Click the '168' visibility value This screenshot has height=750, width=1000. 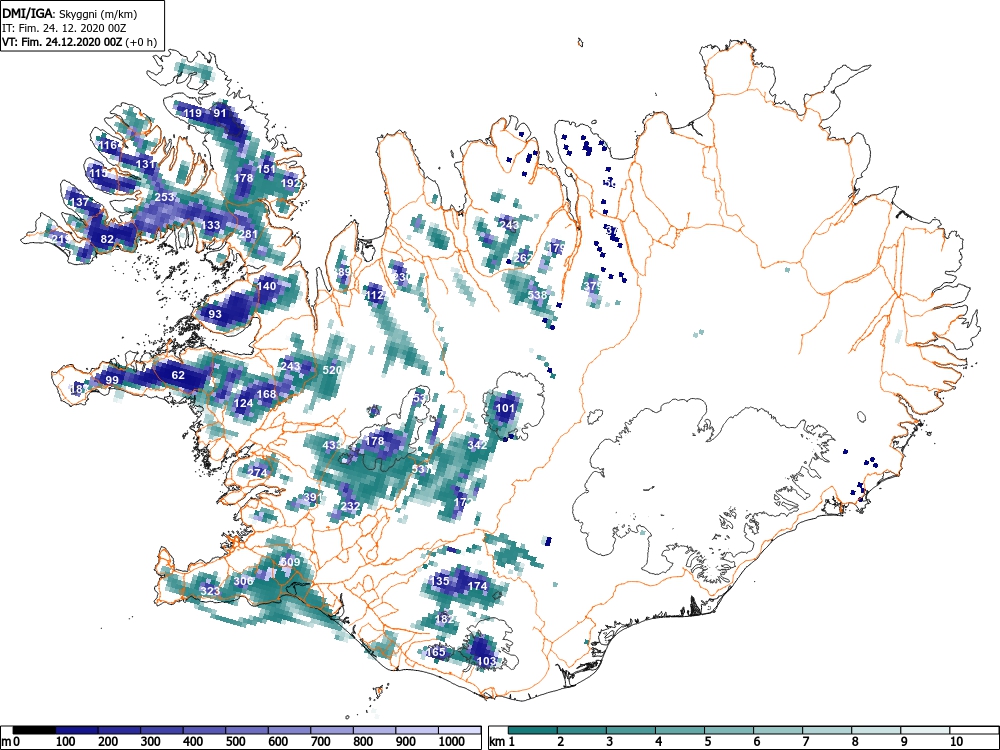[266, 393]
